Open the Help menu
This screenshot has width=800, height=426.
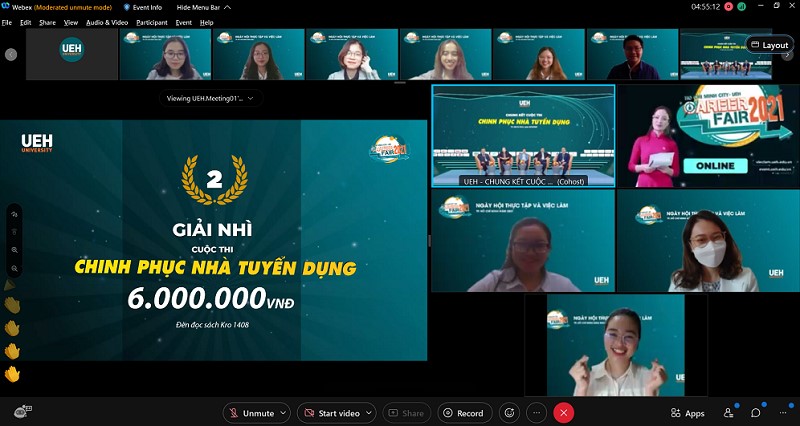[207, 22]
